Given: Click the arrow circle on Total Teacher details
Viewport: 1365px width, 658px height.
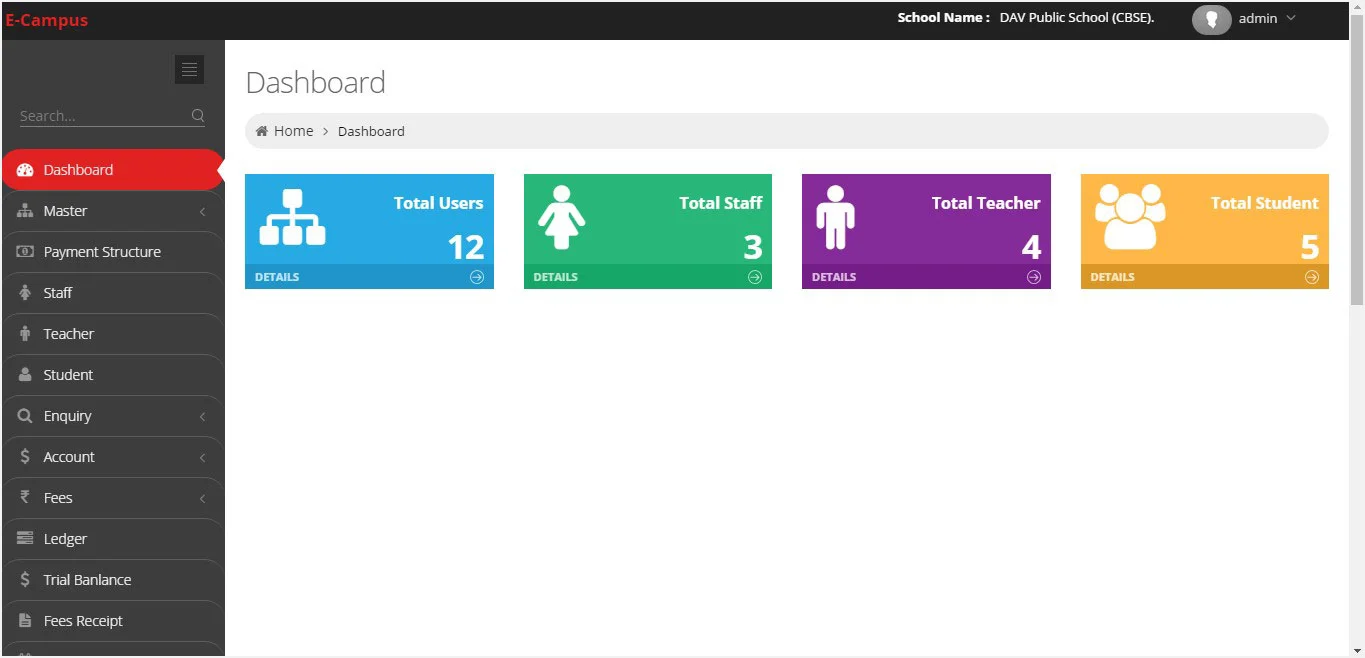Looking at the screenshot, I should [x=1034, y=277].
